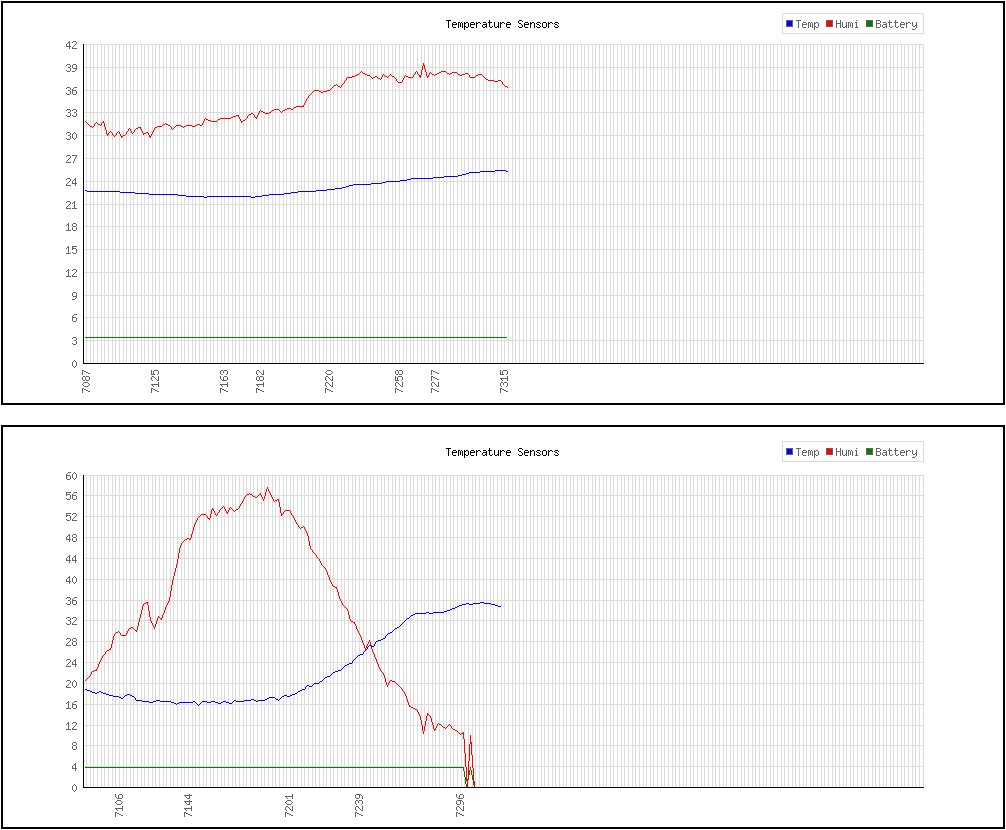Click x-axis label 7087 in top chart

[x=86, y=381]
